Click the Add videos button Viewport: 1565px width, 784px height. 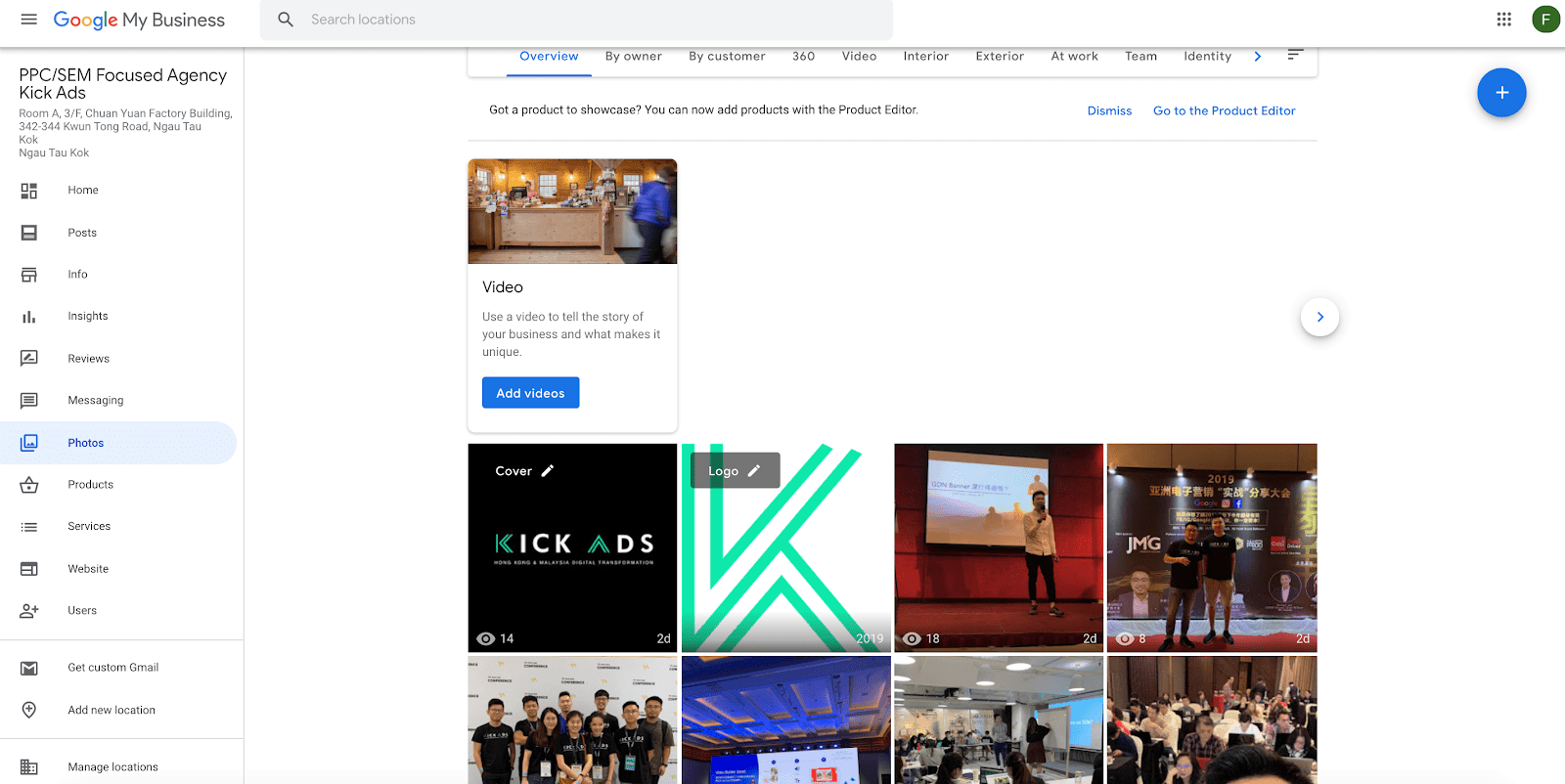530,393
